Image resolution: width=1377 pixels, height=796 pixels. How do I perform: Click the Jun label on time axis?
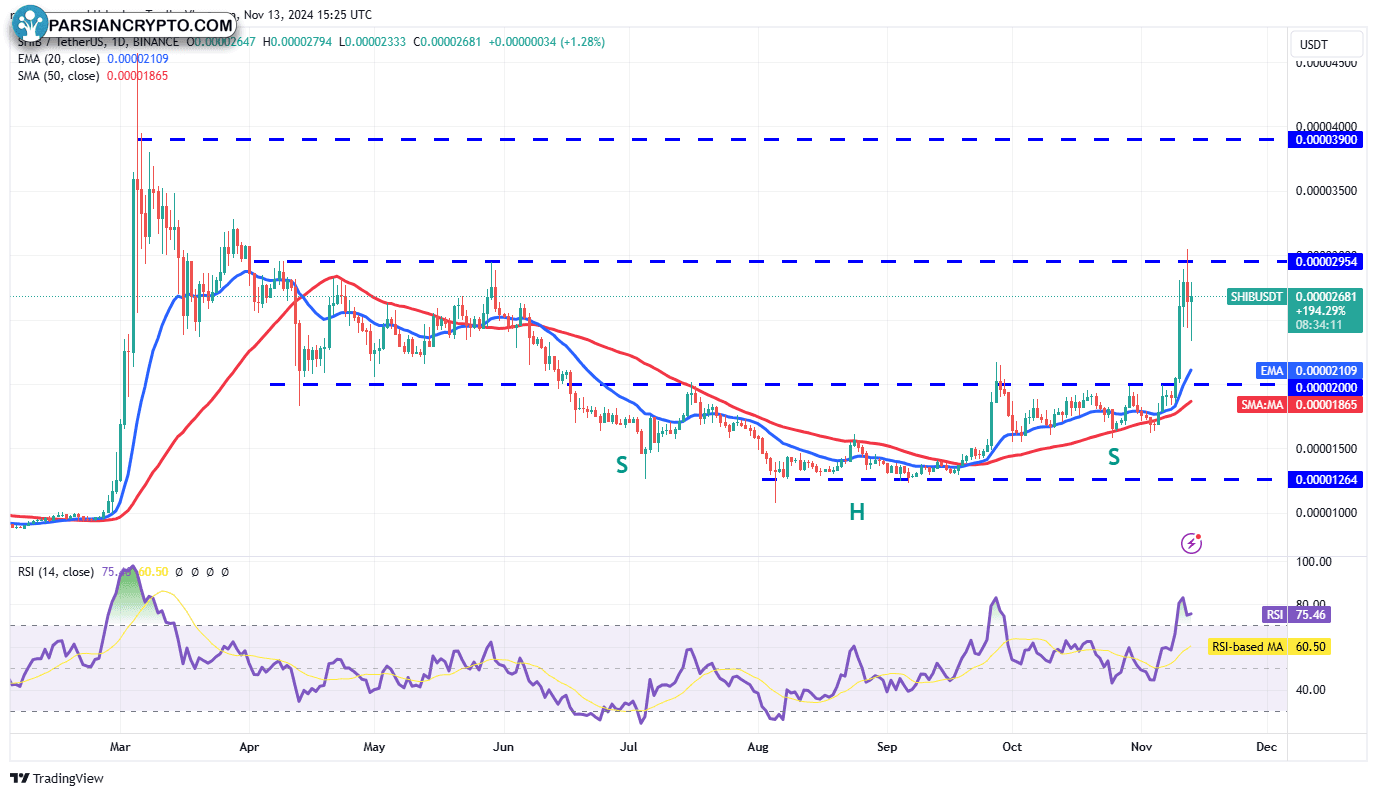coord(503,746)
